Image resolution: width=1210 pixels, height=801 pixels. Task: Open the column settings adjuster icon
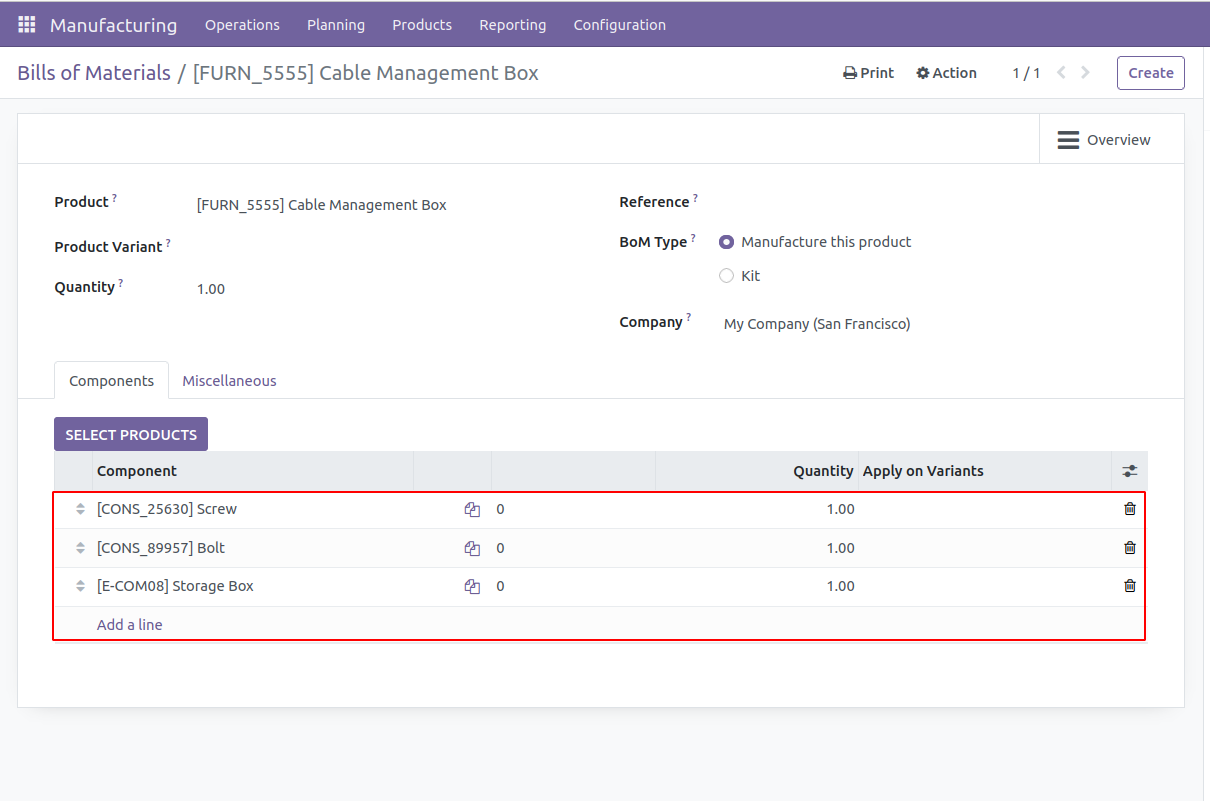tap(1129, 471)
